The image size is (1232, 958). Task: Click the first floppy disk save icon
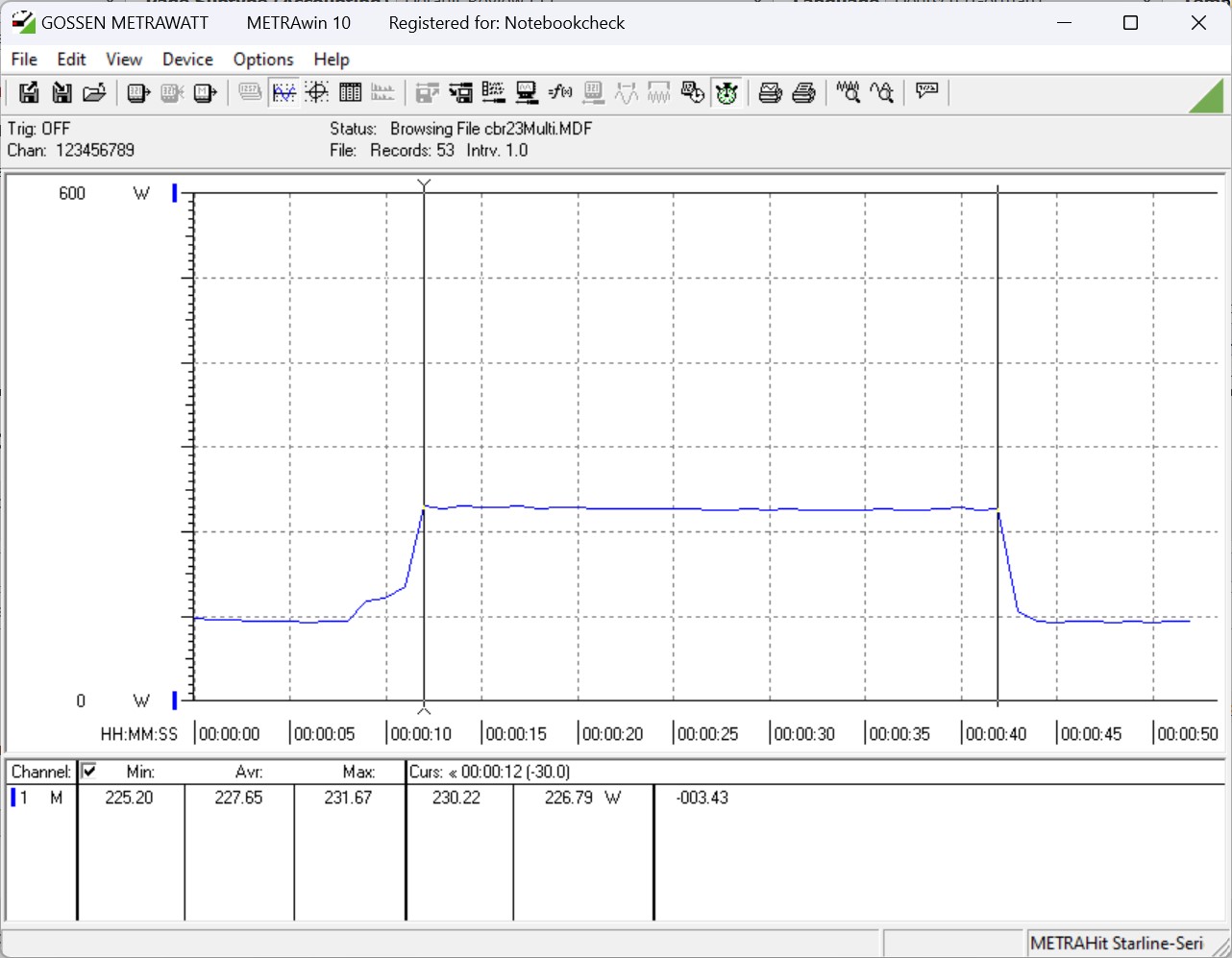29,92
